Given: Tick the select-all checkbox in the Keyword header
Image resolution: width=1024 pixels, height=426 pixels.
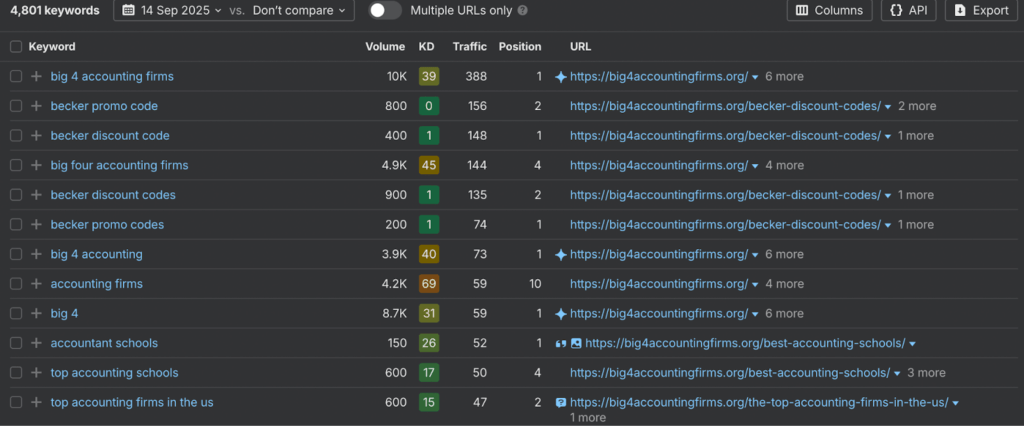Looking at the screenshot, I should [15, 47].
